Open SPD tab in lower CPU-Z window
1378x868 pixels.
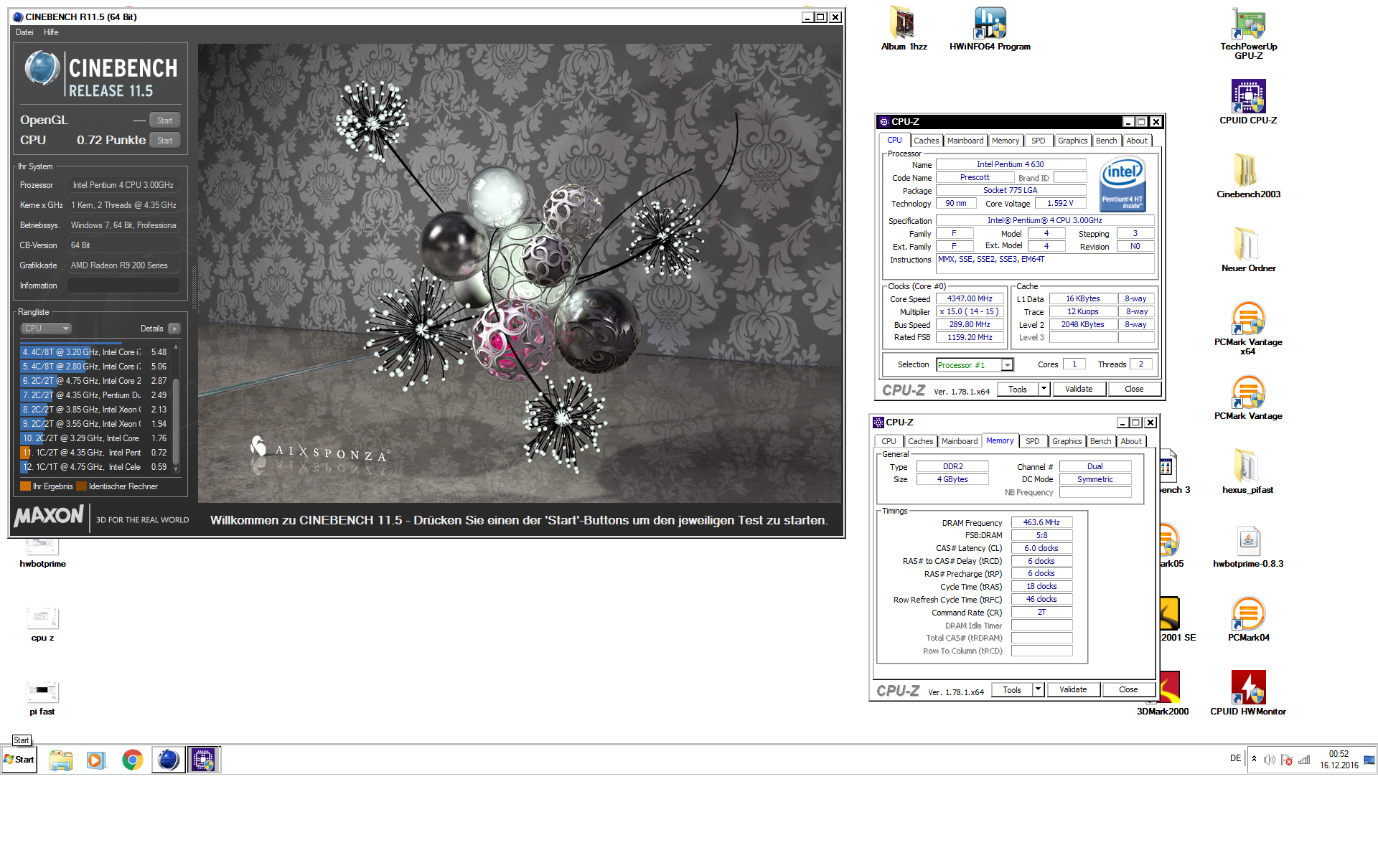tap(1032, 441)
